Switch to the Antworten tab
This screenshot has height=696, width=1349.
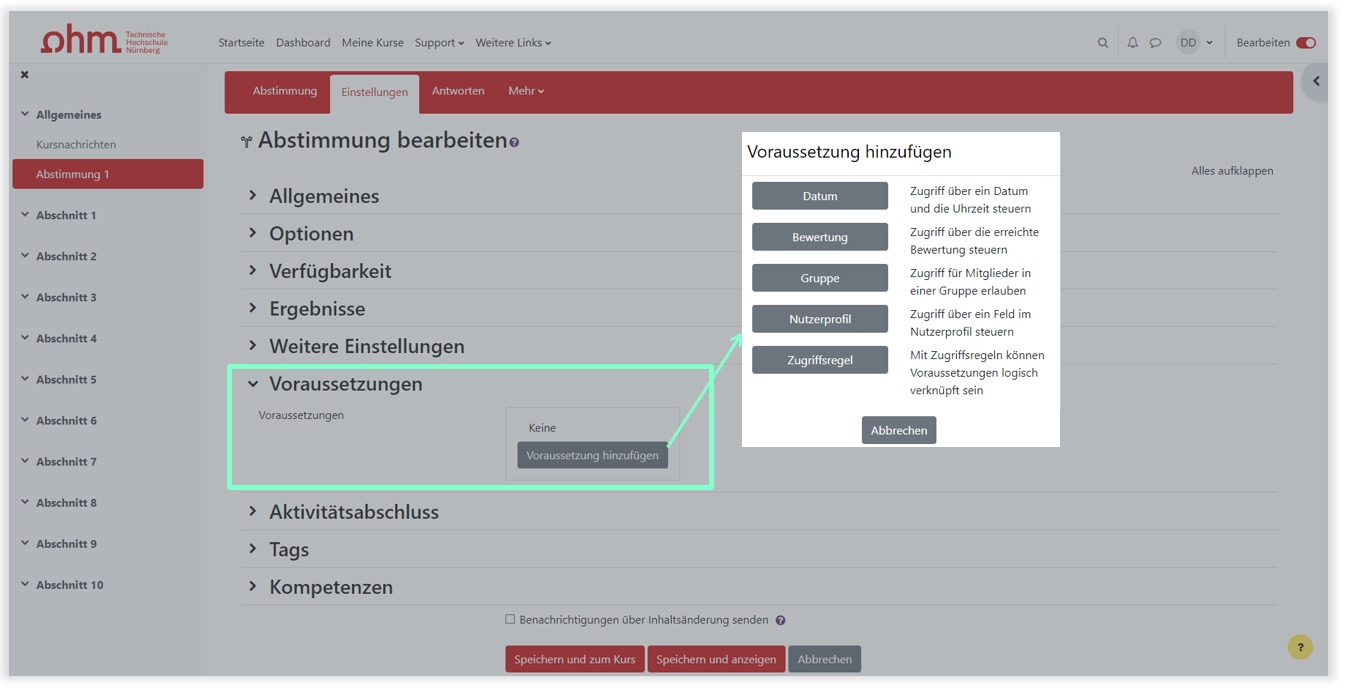point(458,91)
